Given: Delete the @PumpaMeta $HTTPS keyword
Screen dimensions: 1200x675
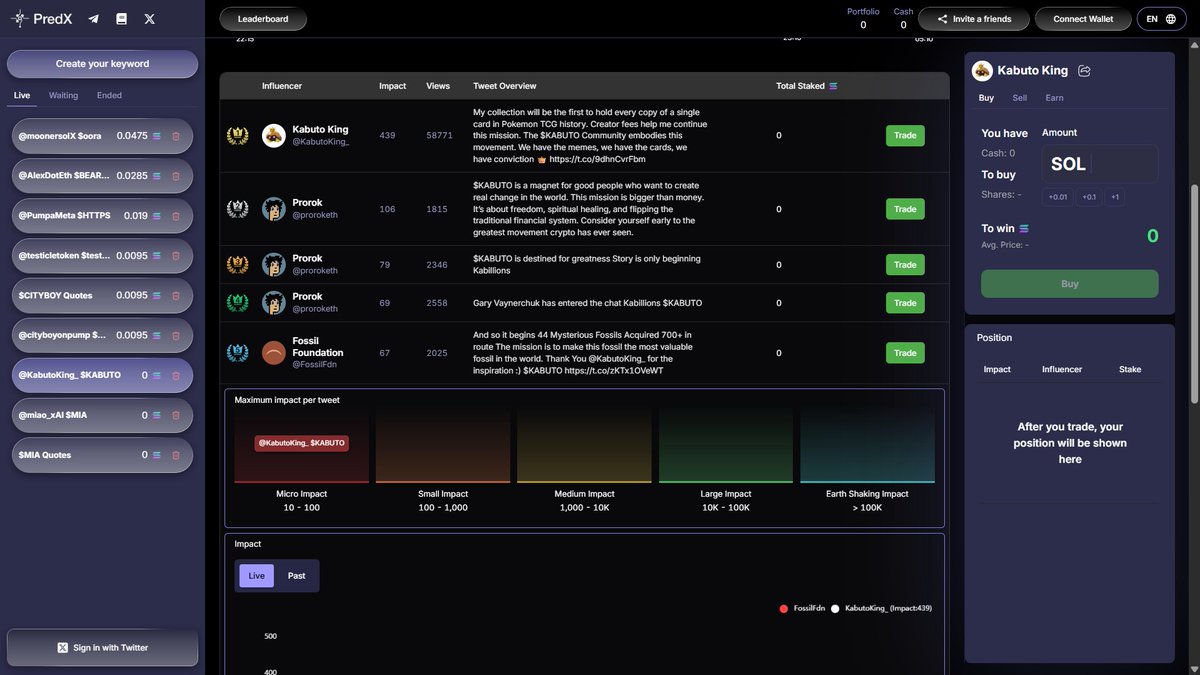Looking at the screenshot, I should tap(176, 216).
